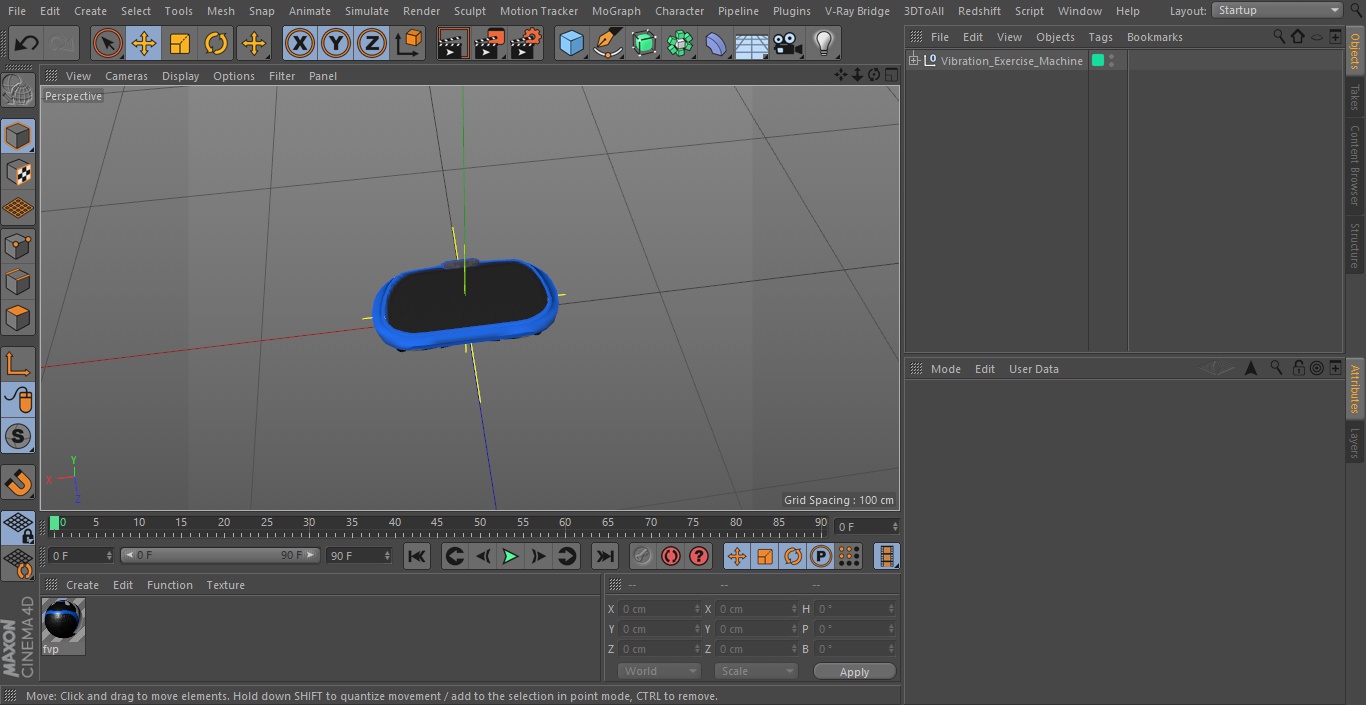Screen dimensions: 1366x705
Task: Open the attribute manager User Data menu
Action: click(x=1033, y=369)
